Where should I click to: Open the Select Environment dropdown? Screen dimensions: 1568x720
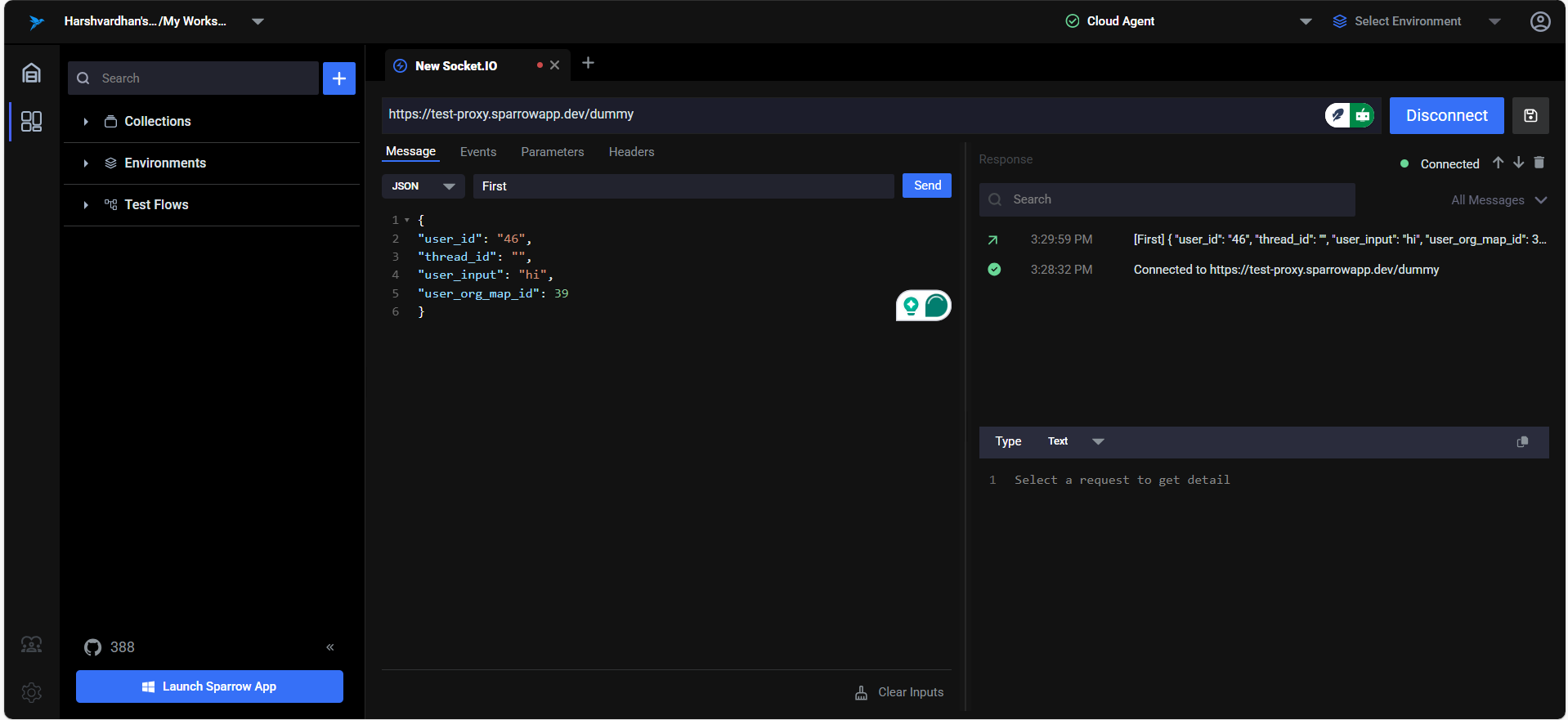(1494, 21)
